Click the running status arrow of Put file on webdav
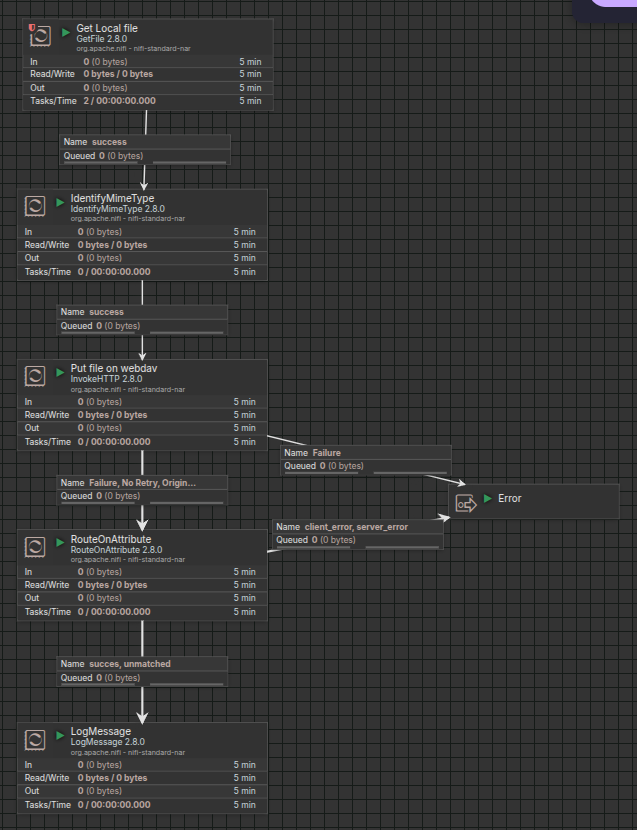This screenshot has height=830, width=637. [60, 373]
